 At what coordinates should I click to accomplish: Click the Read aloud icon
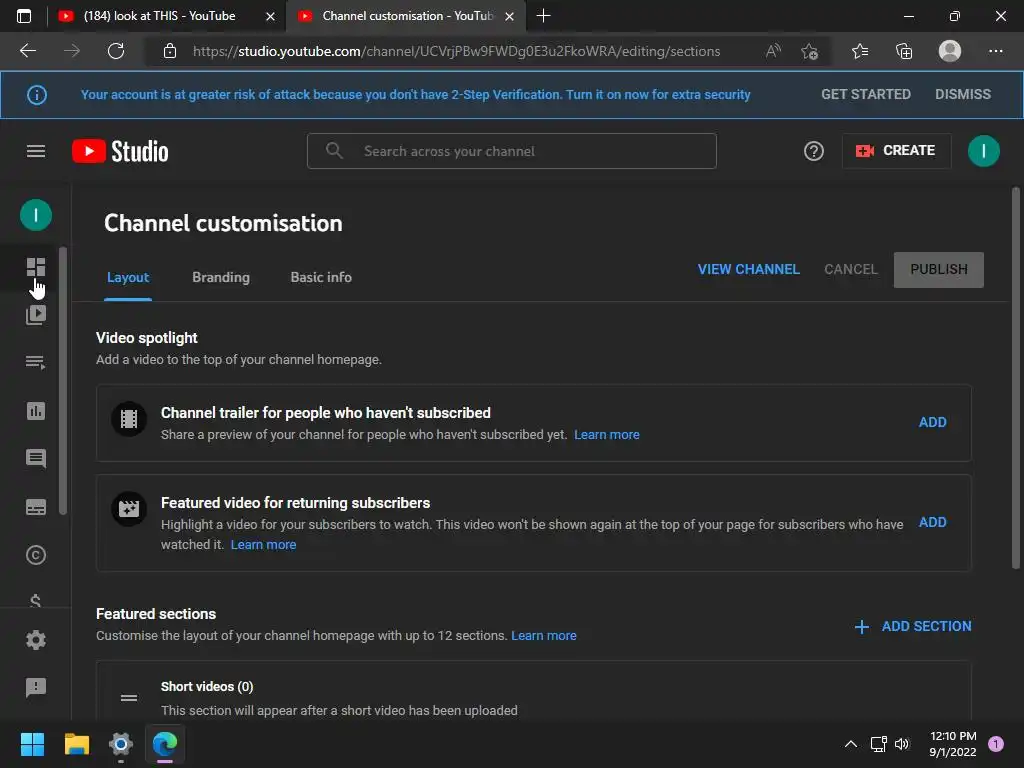pos(773,51)
